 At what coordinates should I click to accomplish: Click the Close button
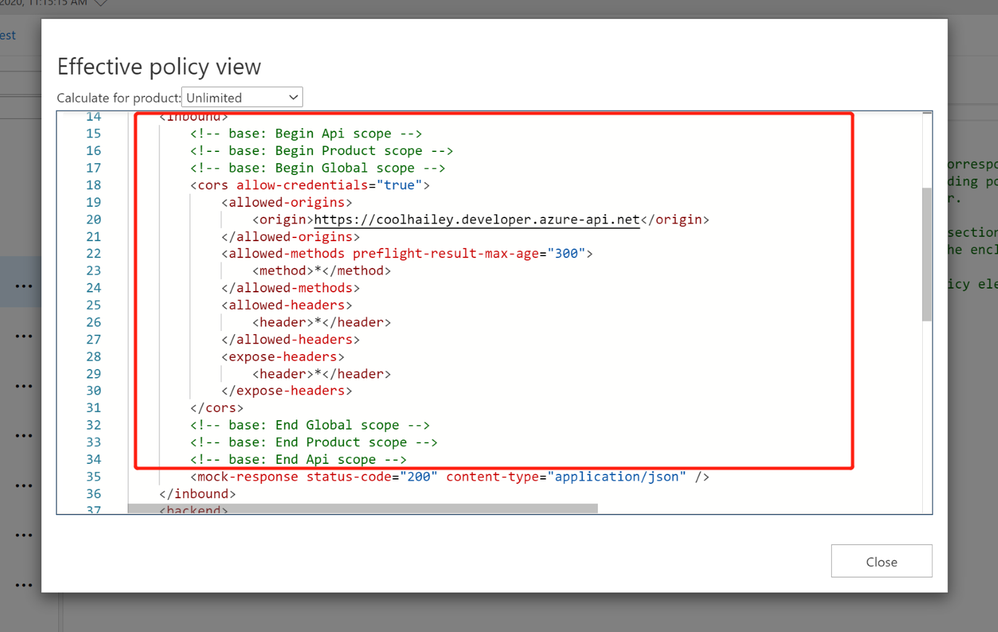click(x=881, y=561)
